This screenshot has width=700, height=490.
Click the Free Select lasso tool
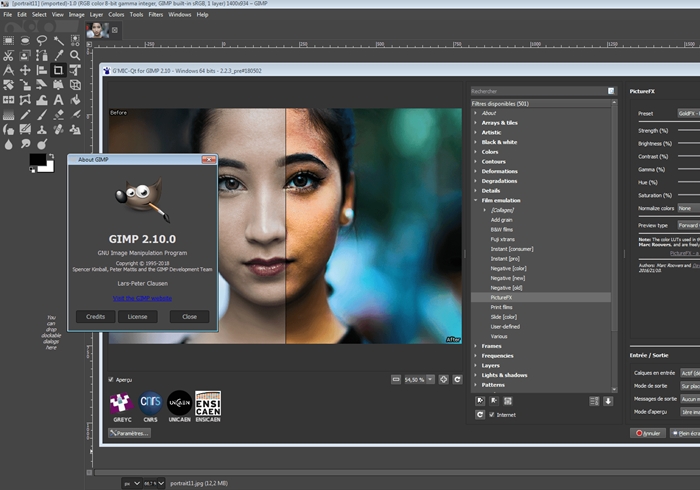tap(42, 40)
